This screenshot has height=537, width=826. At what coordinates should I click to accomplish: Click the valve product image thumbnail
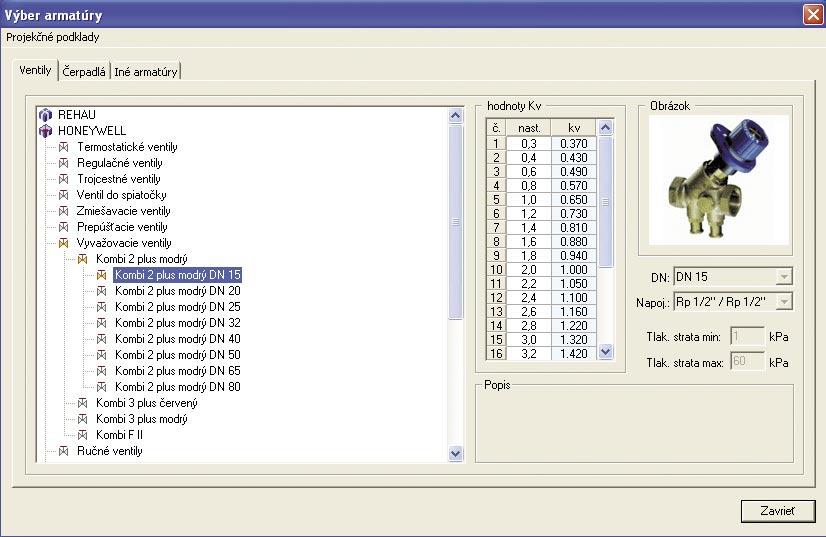(x=719, y=180)
